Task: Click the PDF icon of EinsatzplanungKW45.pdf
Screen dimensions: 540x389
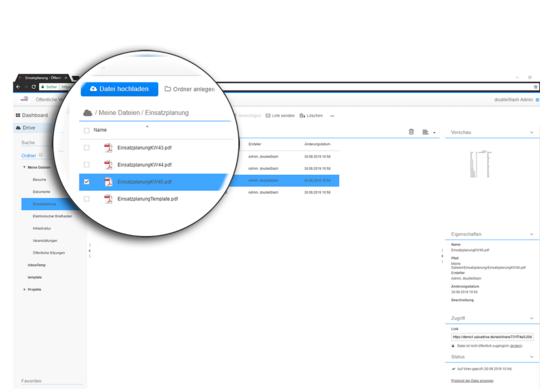Action: [108, 182]
